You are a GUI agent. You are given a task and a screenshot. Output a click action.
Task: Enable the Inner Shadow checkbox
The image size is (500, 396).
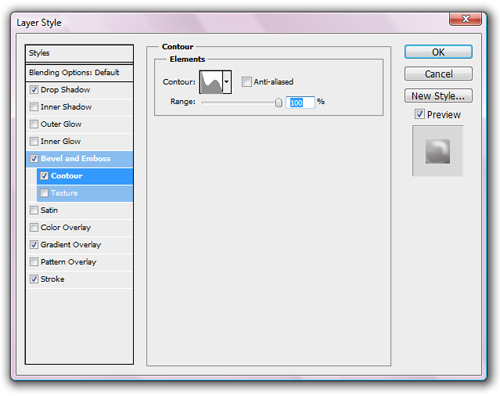(34, 107)
